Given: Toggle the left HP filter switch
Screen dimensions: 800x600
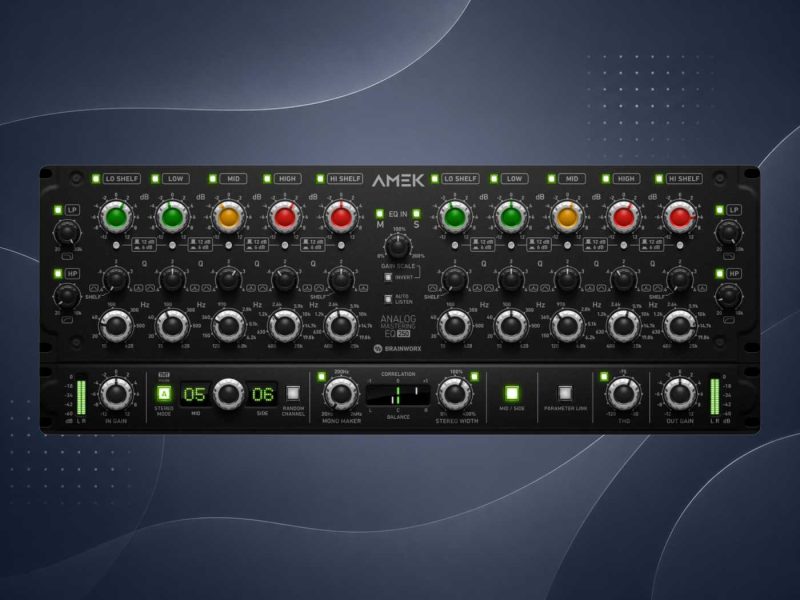Looking at the screenshot, I should pyautogui.click(x=58, y=274).
